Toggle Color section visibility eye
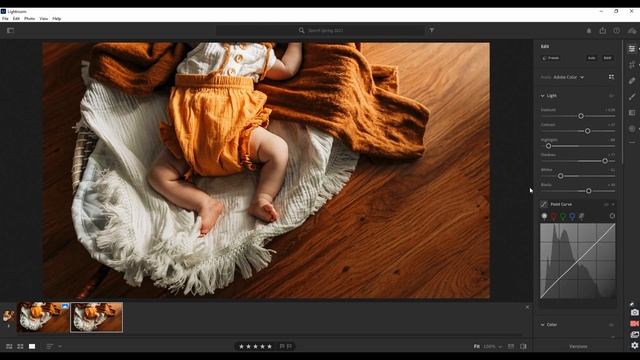This screenshot has width=640, height=360. (x=611, y=325)
